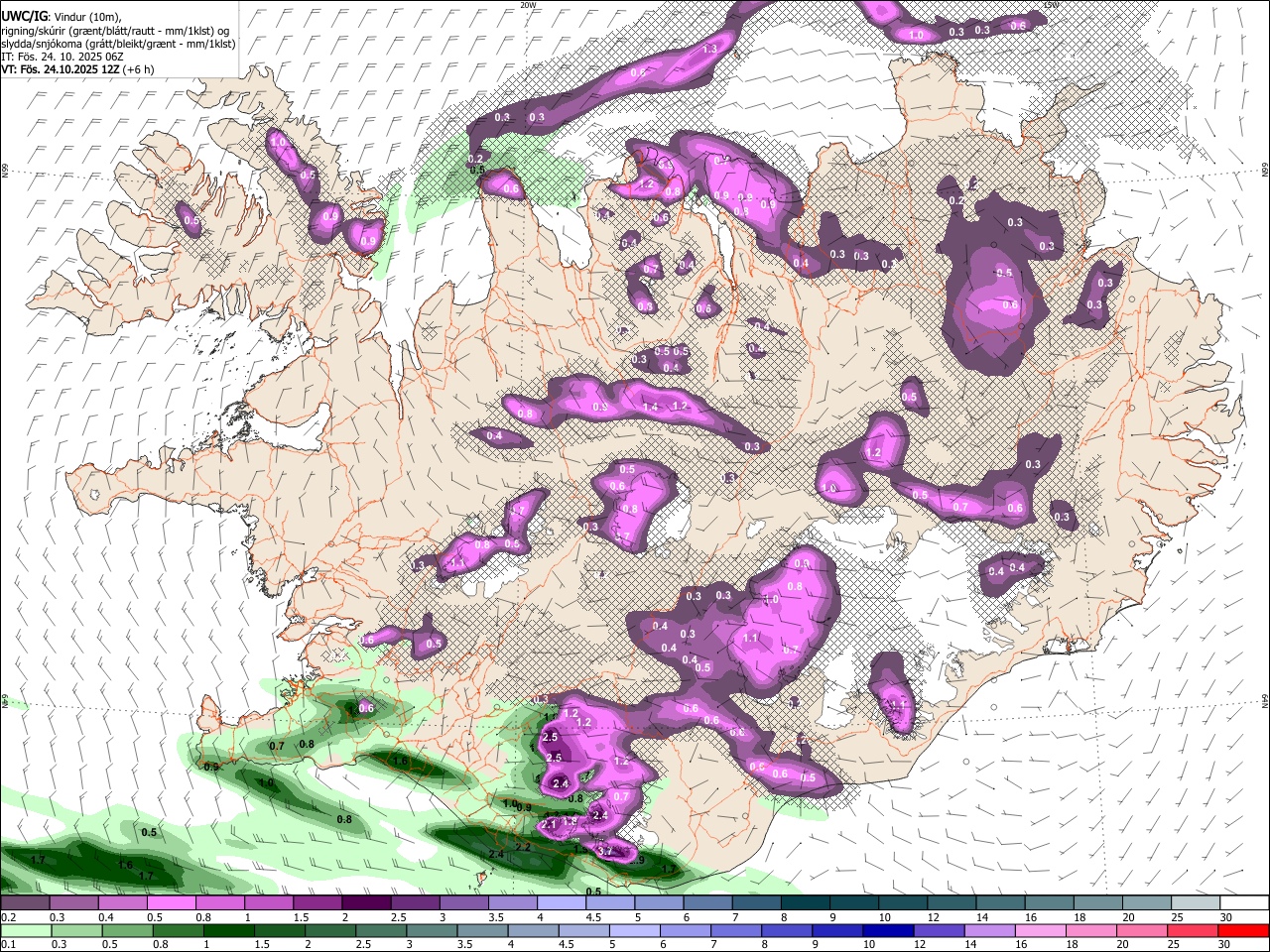Pick the pale grey 25 snowfall legend swatch
The height and width of the screenshot is (952, 1270).
pyautogui.click(x=1194, y=903)
